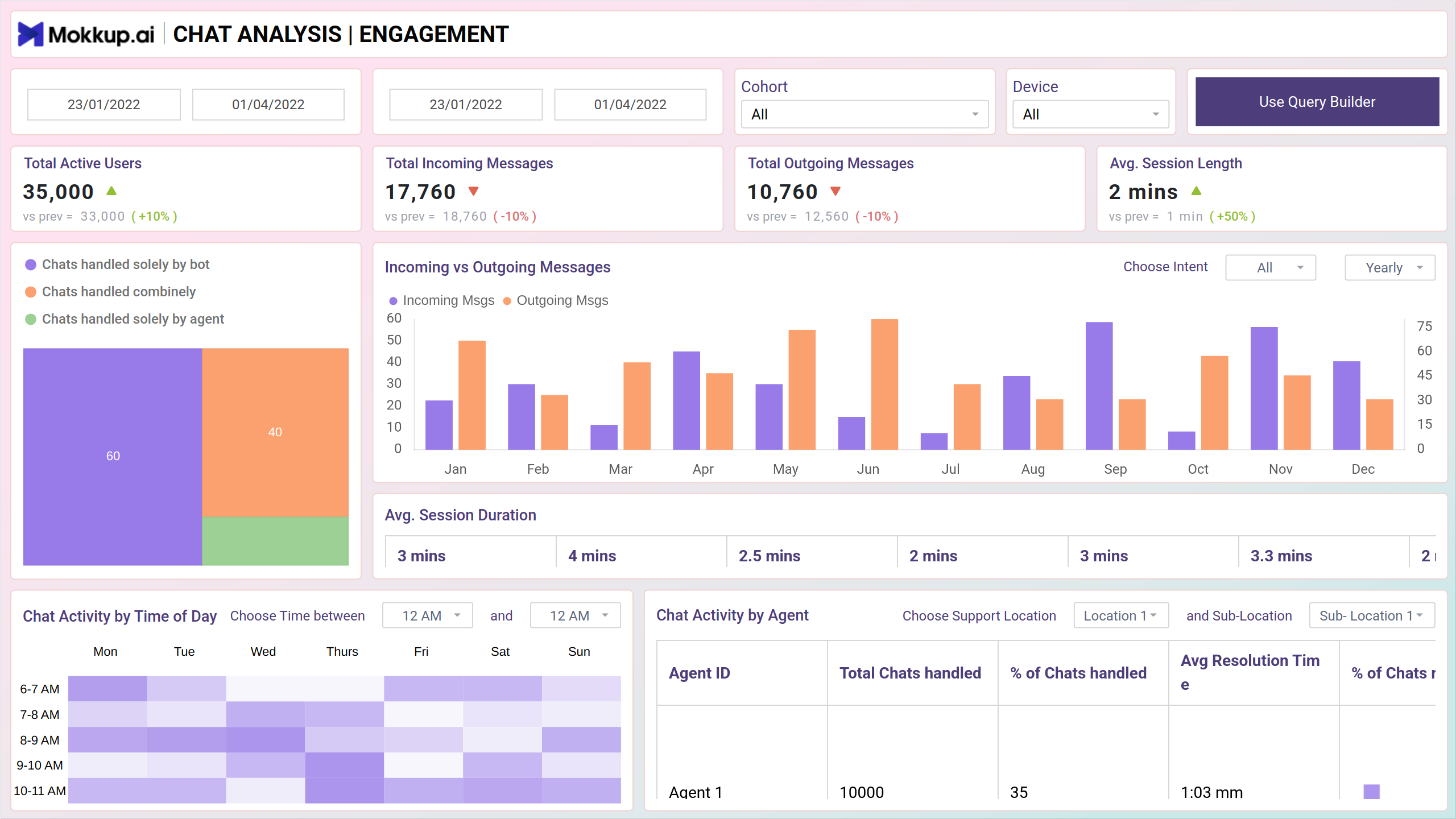Click the orange 40 treemap block
1456x819 pixels.
275,432
